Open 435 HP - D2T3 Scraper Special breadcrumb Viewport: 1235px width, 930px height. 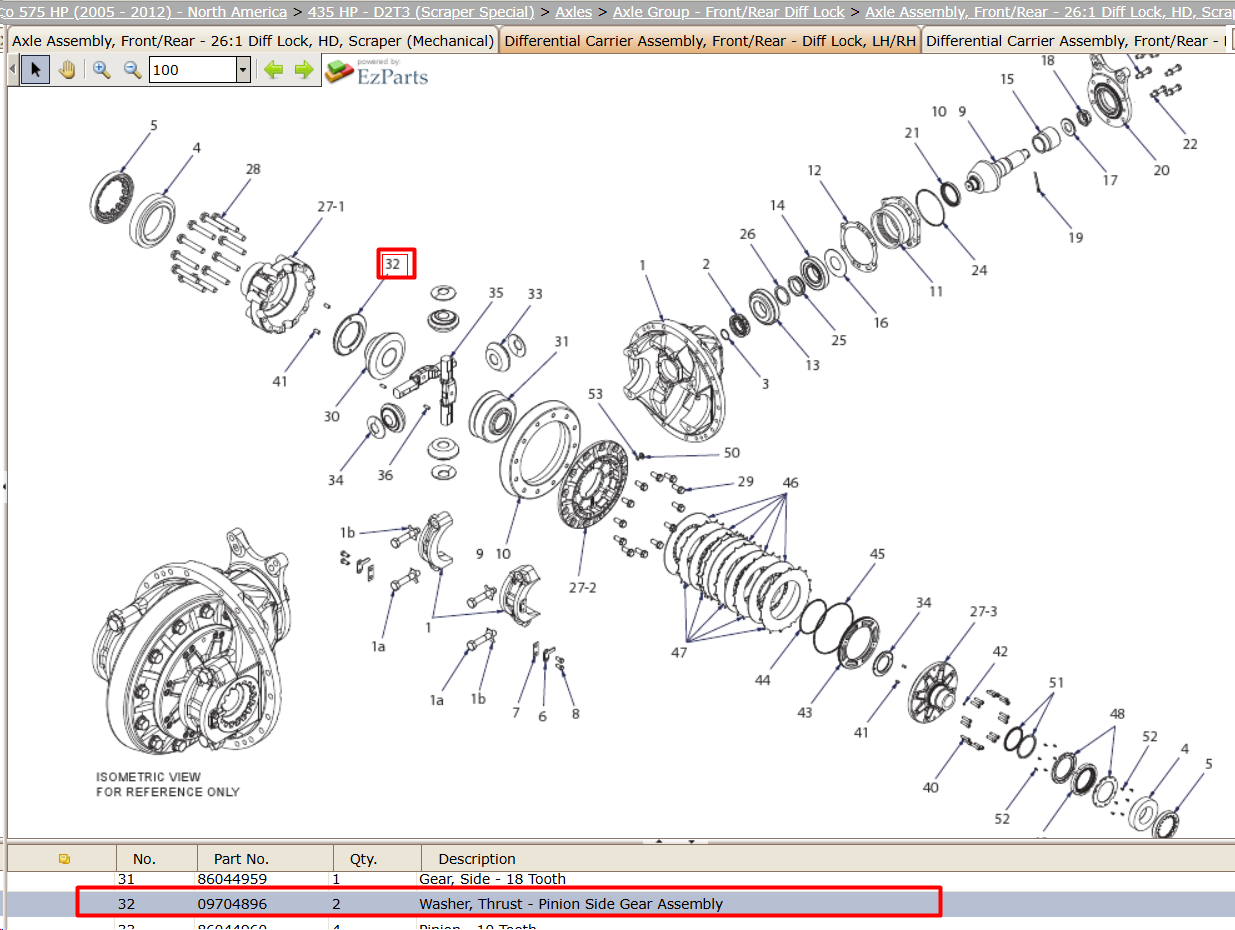pos(421,12)
